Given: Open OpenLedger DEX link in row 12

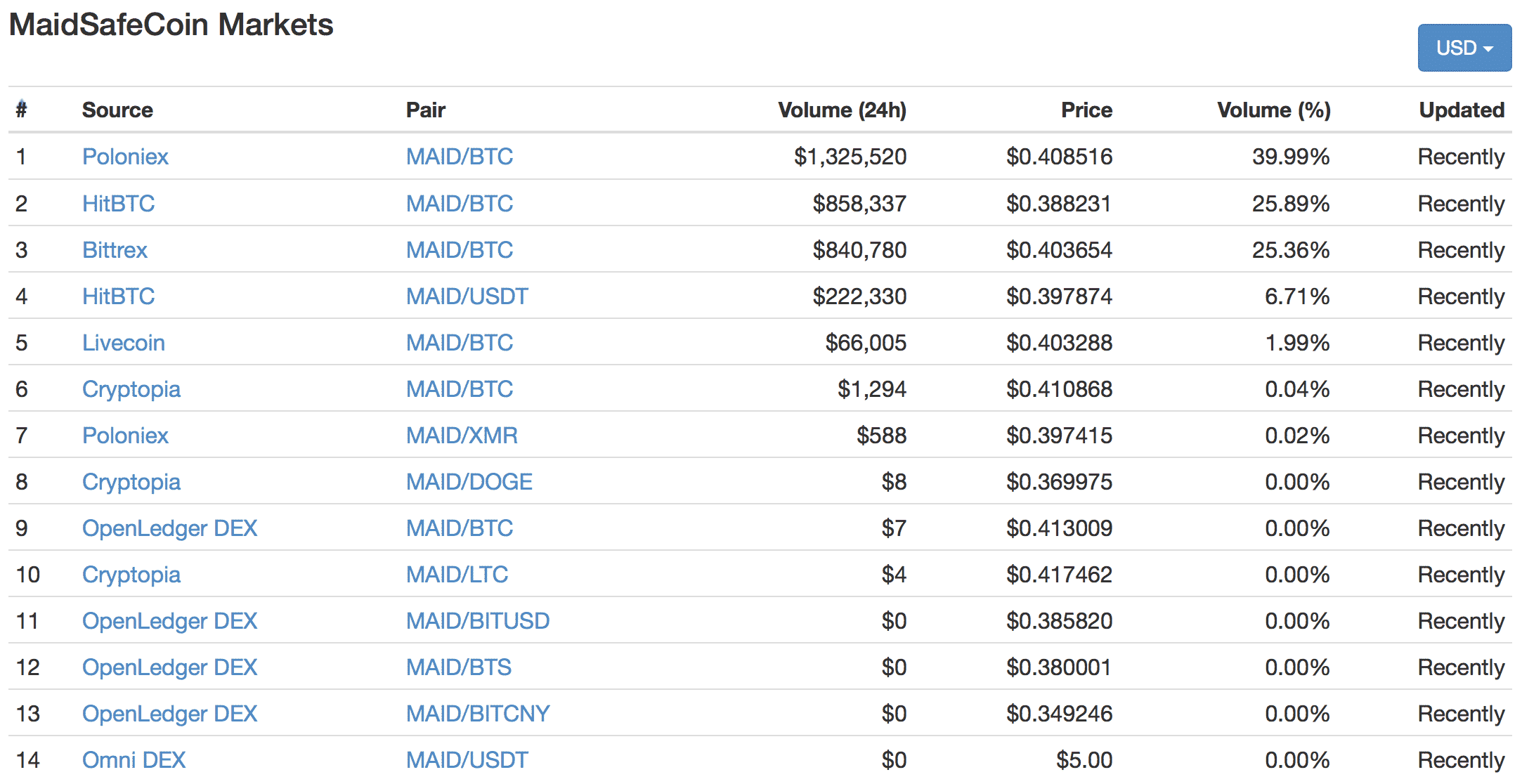Looking at the screenshot, I should [x=169, y=667].
